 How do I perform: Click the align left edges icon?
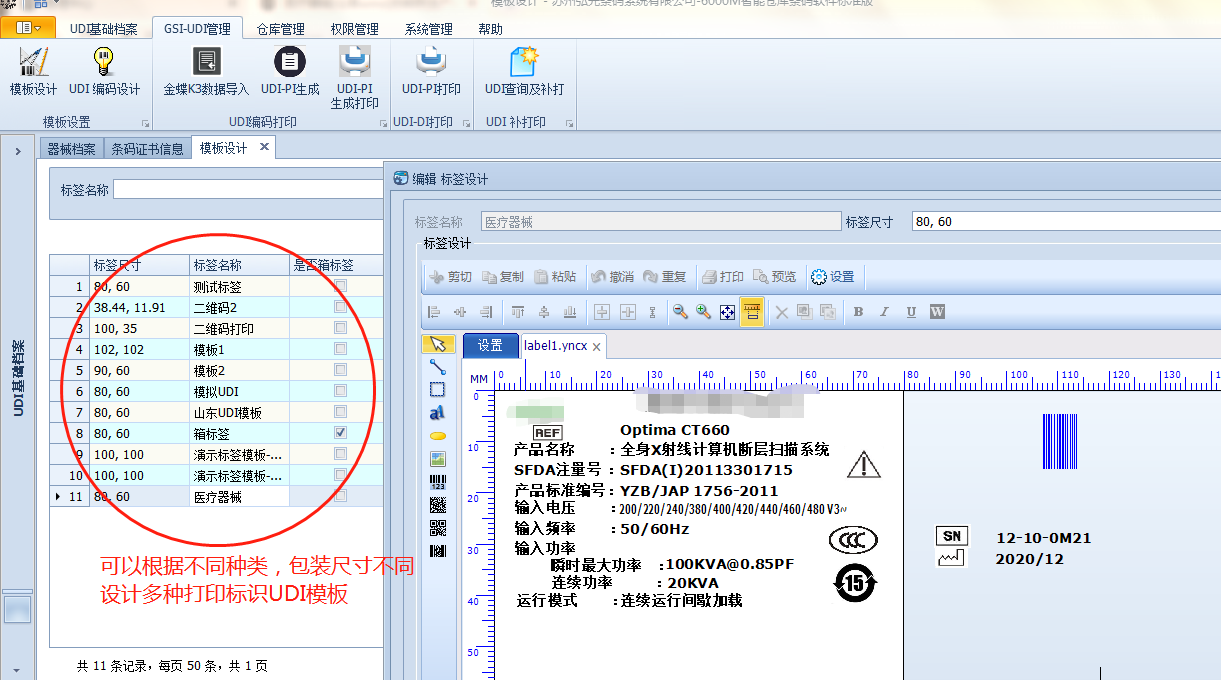tap(435, 312)
